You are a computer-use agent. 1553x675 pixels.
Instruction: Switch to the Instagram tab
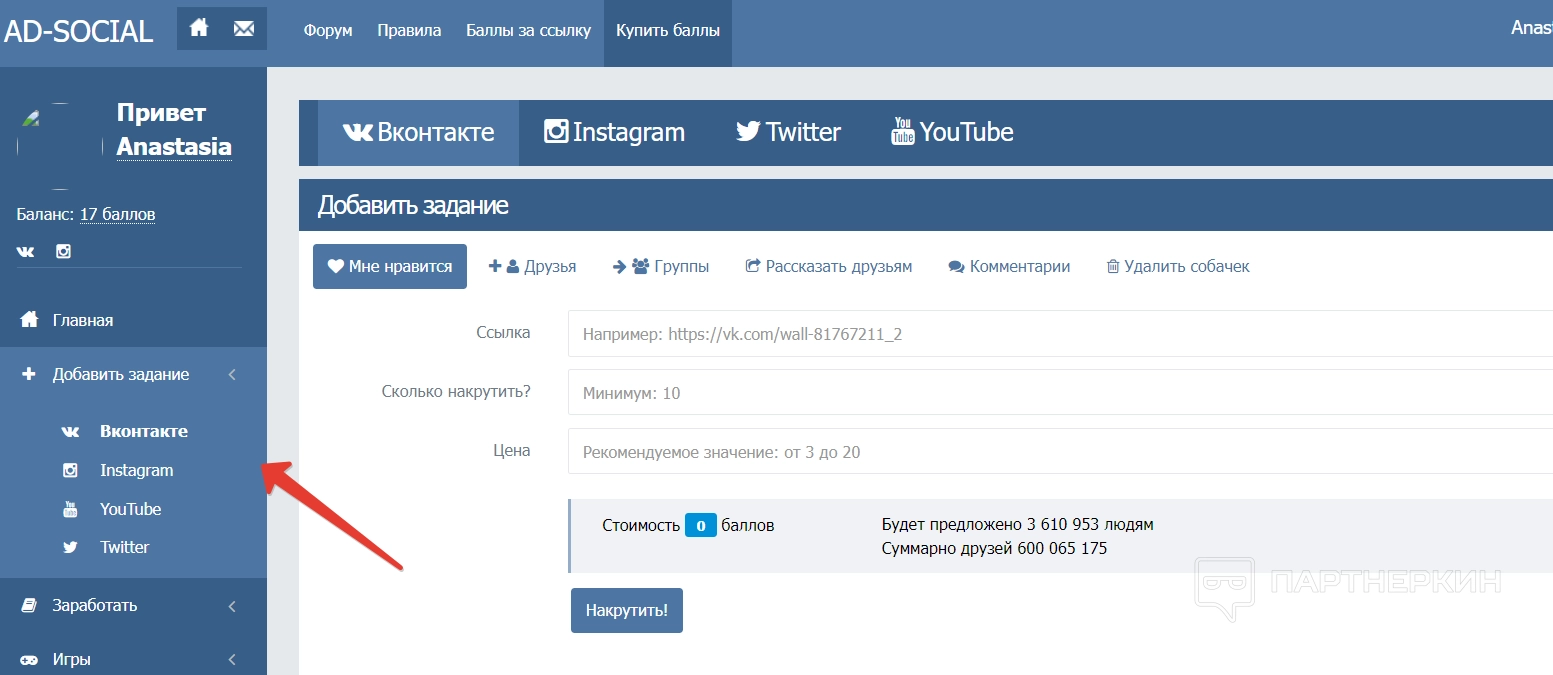point(614,132)
